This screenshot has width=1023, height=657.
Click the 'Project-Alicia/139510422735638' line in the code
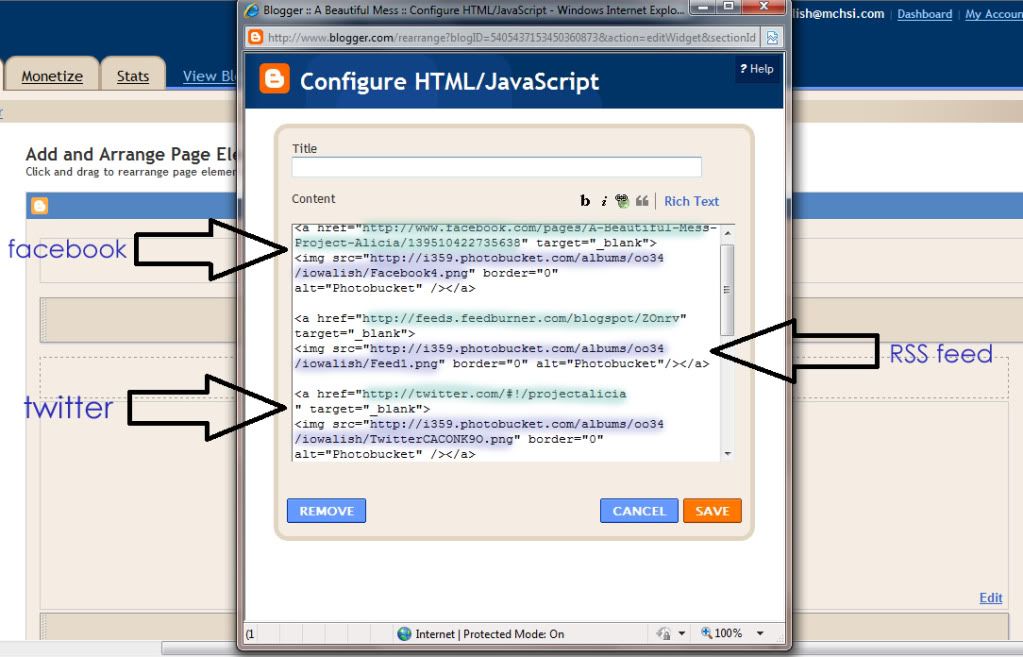coord(476,243)
